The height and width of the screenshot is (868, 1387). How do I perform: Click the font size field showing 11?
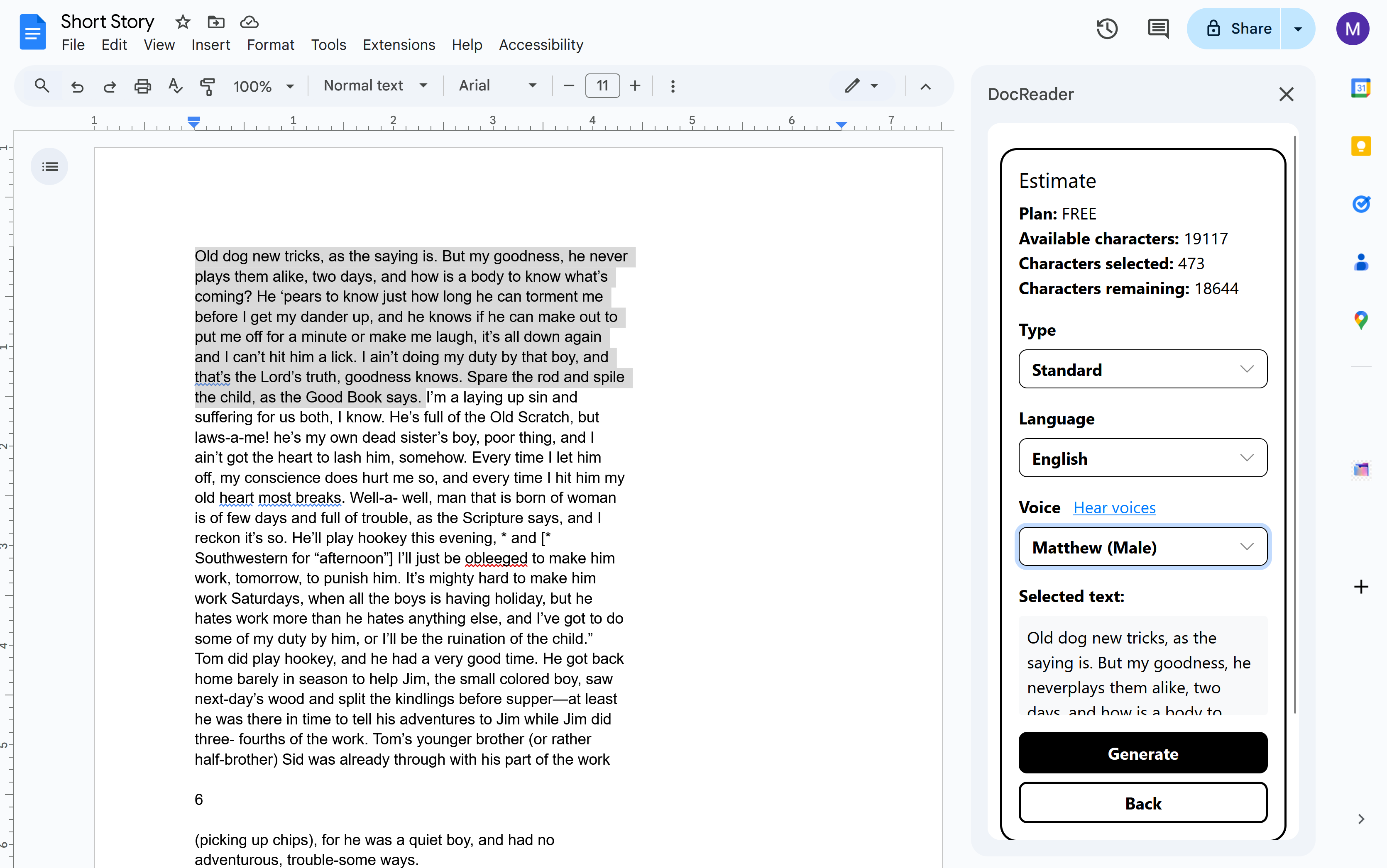[602, 86]
